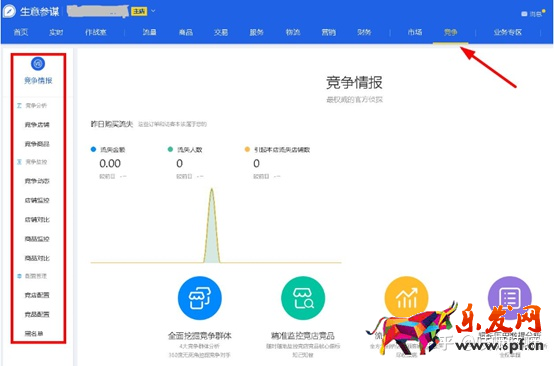Toggle the 引起本店流失店铺数 orange legend dot
This screenshot has width=554, height=366.
(x=247, y=149)
